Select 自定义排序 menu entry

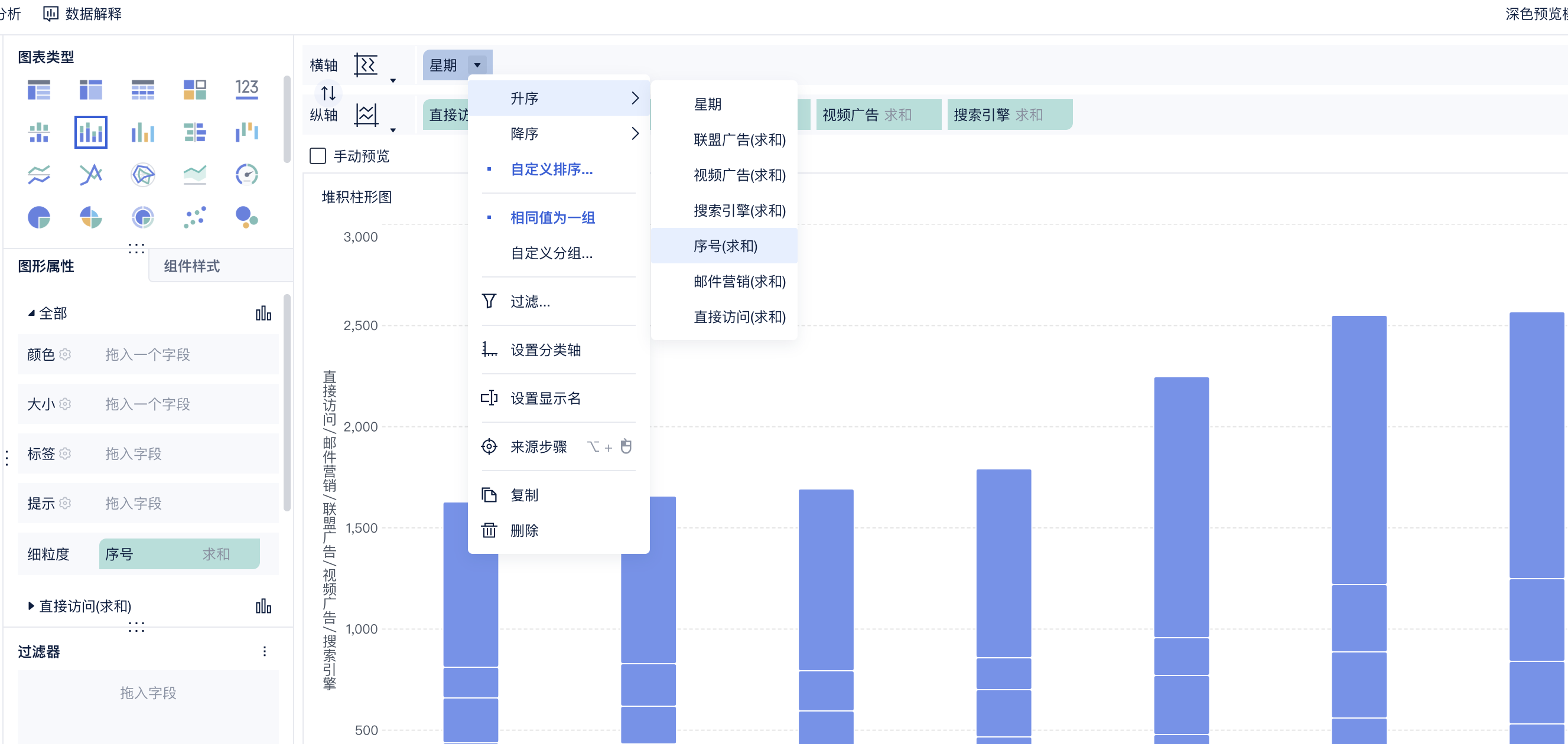pos(551,169)
